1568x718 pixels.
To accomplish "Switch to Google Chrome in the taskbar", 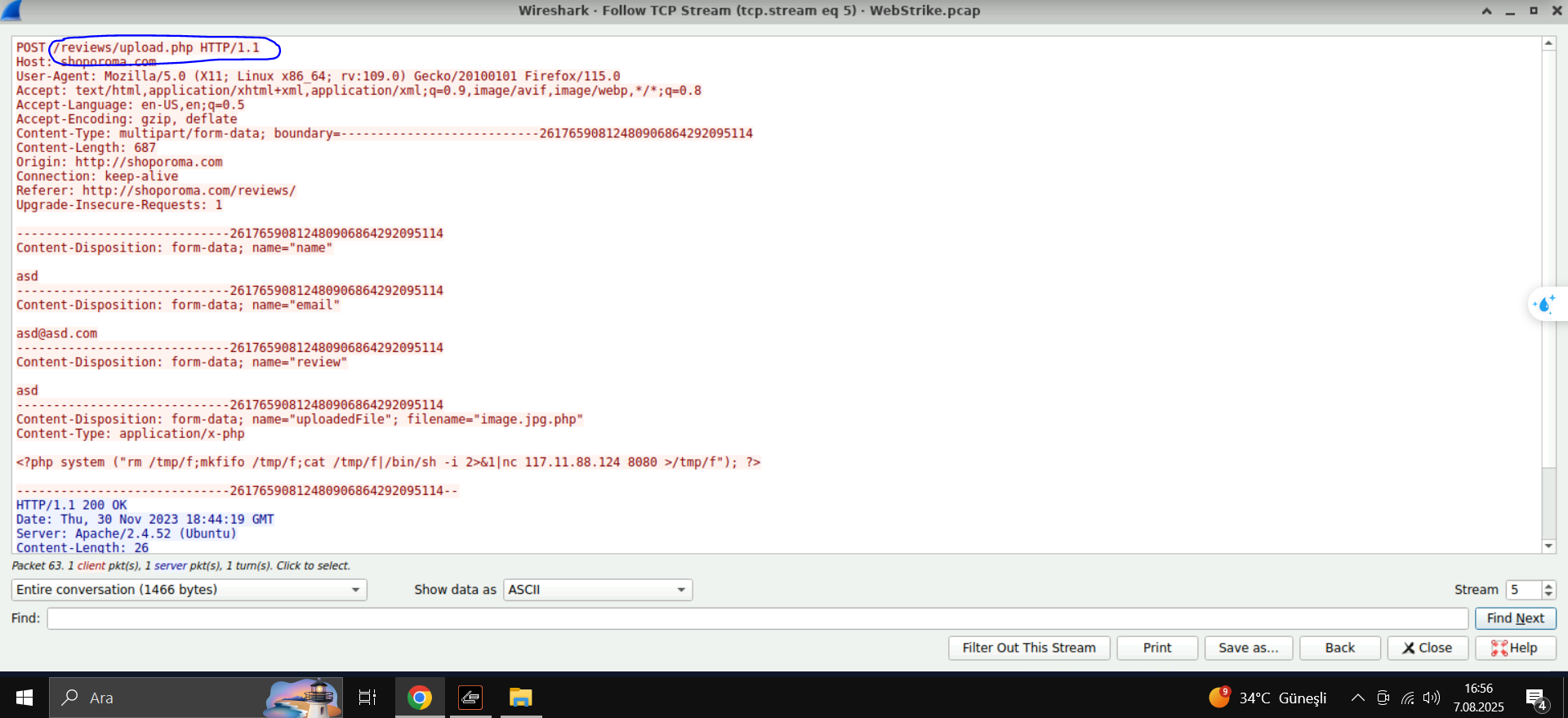I will click(x=420, y=698).
